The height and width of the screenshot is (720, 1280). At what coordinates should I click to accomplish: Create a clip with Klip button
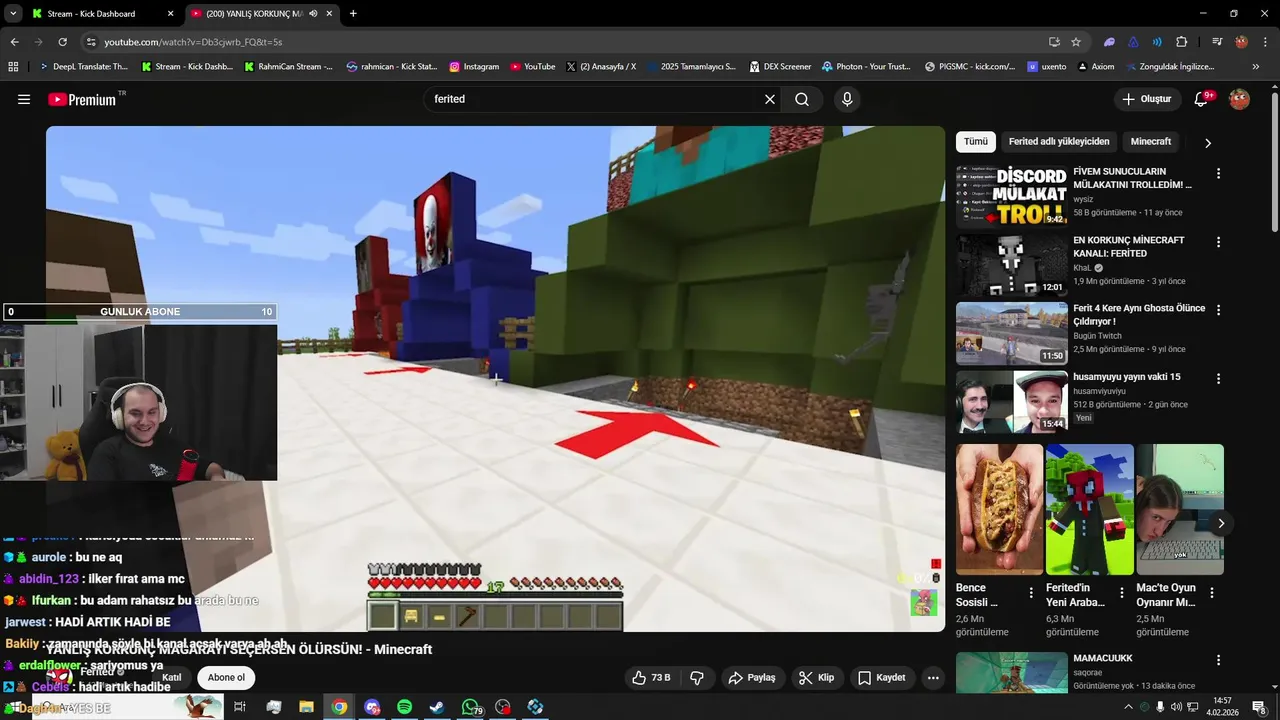click(816, 677)
